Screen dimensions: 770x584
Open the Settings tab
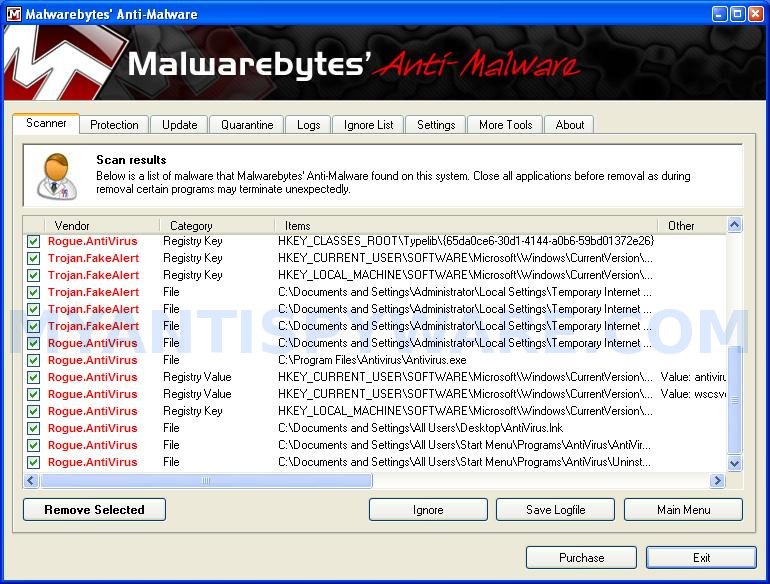[x=436, y=125]
